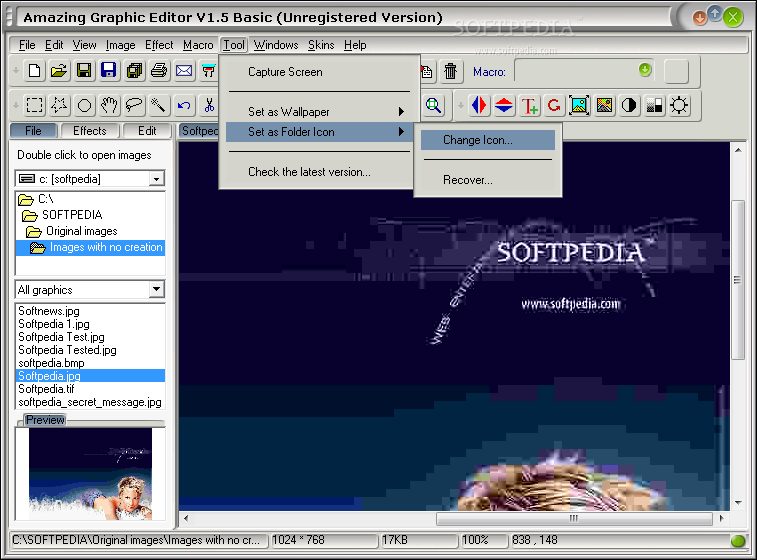The height and width of the screenshot is (560, 757).
Task: Click the Flip vertical icon
Action: point(504,105)
